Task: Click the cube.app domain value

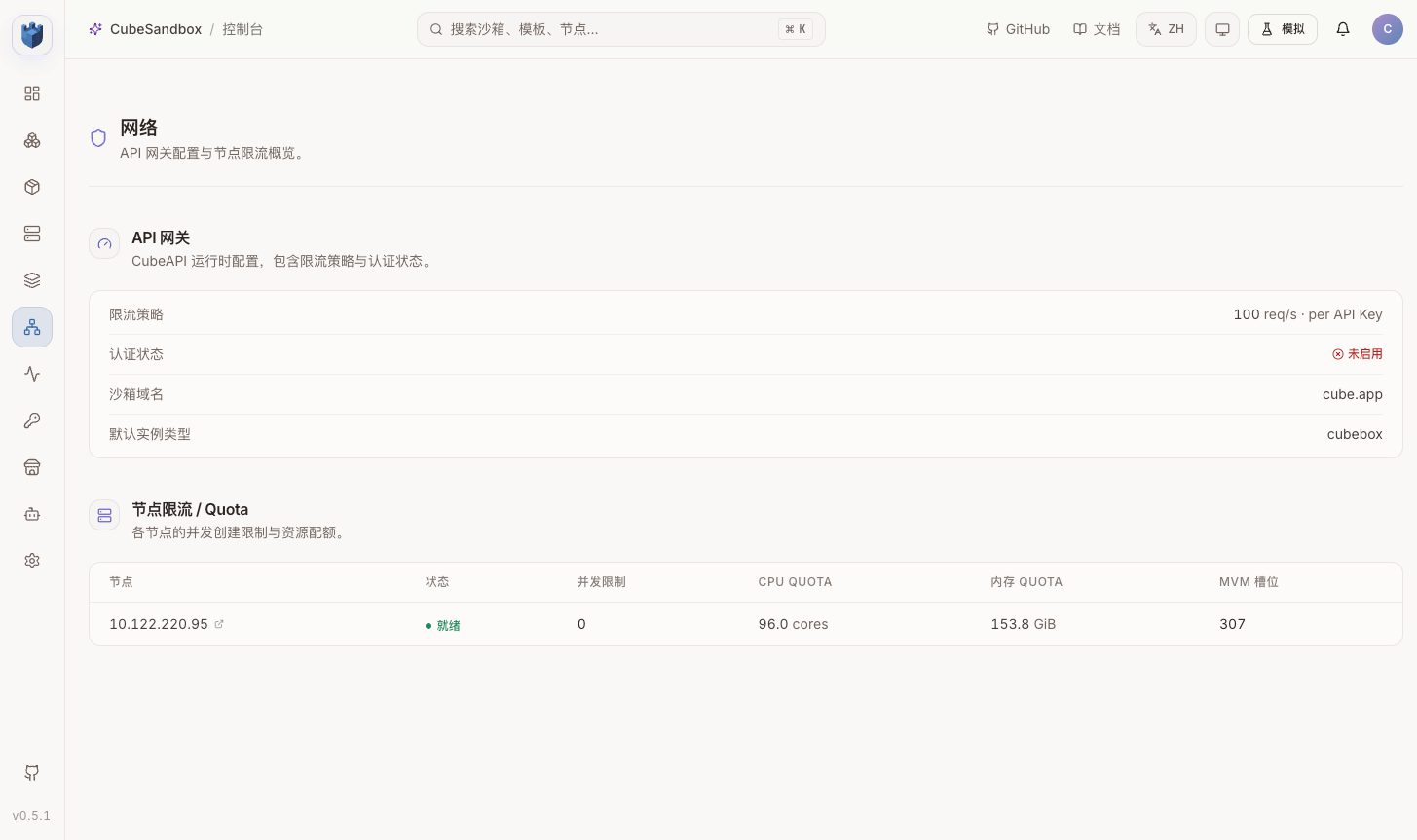Action: click(x=1353, y=394)
